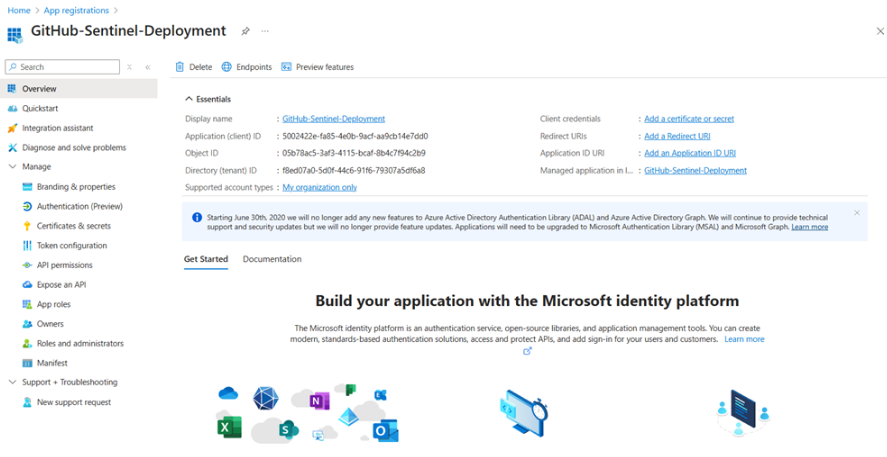
Task: Click Add a Redirect URI link
Action: [x=677, y=136]
